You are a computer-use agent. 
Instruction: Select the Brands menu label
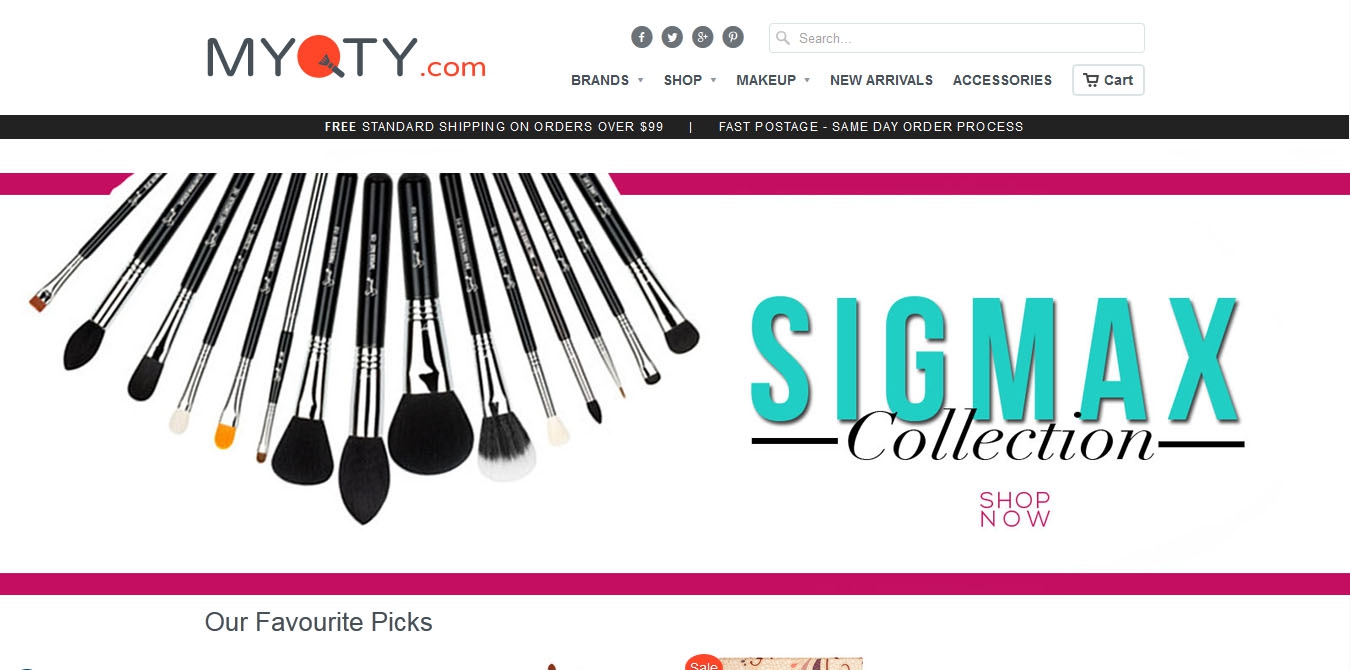[600, 80]
